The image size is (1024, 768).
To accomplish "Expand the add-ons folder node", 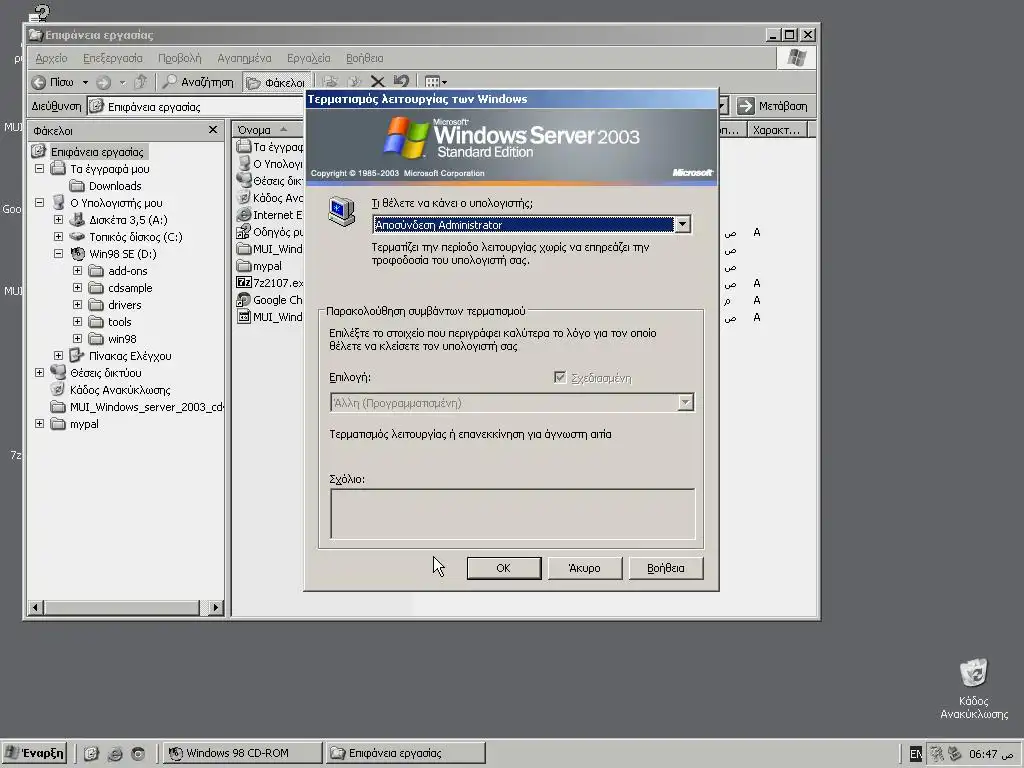I will coord(77,270).
